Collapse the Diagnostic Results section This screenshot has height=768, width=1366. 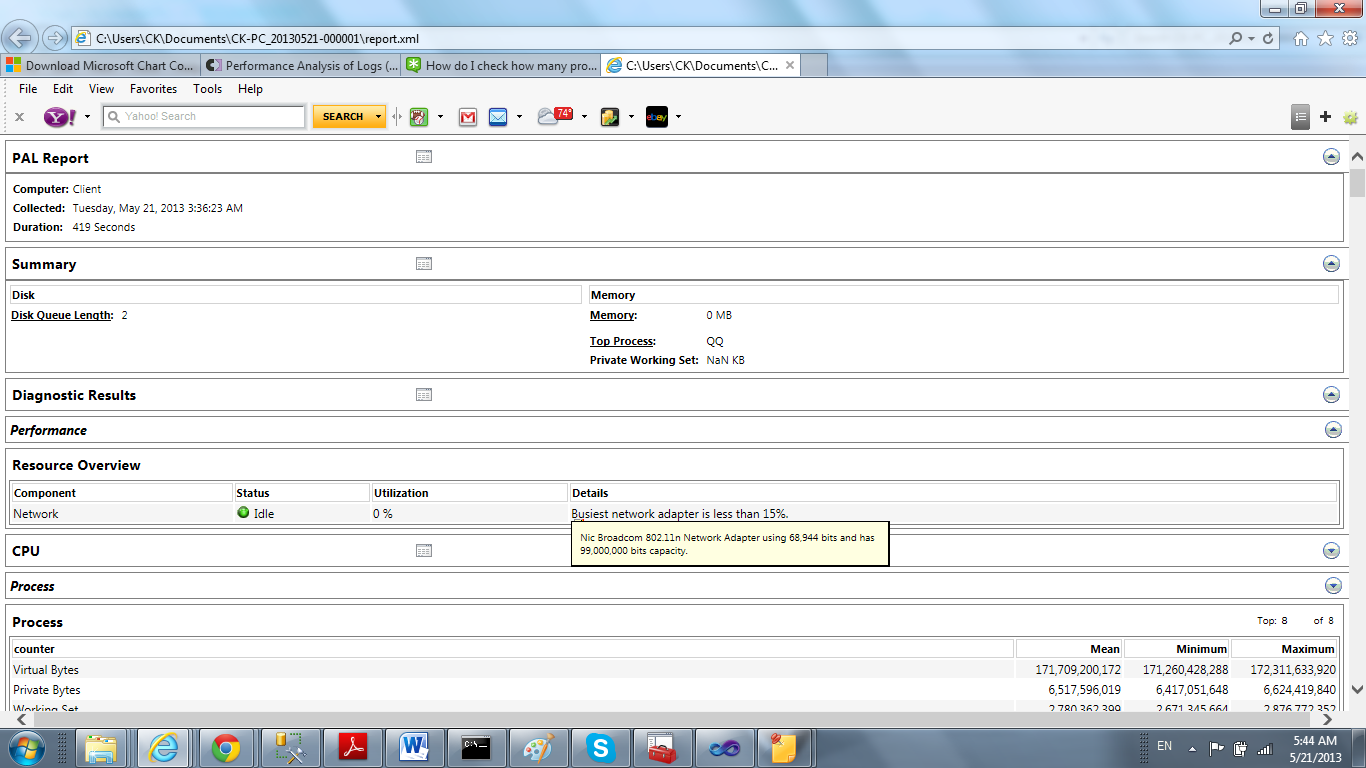[x=1331, y=394]
